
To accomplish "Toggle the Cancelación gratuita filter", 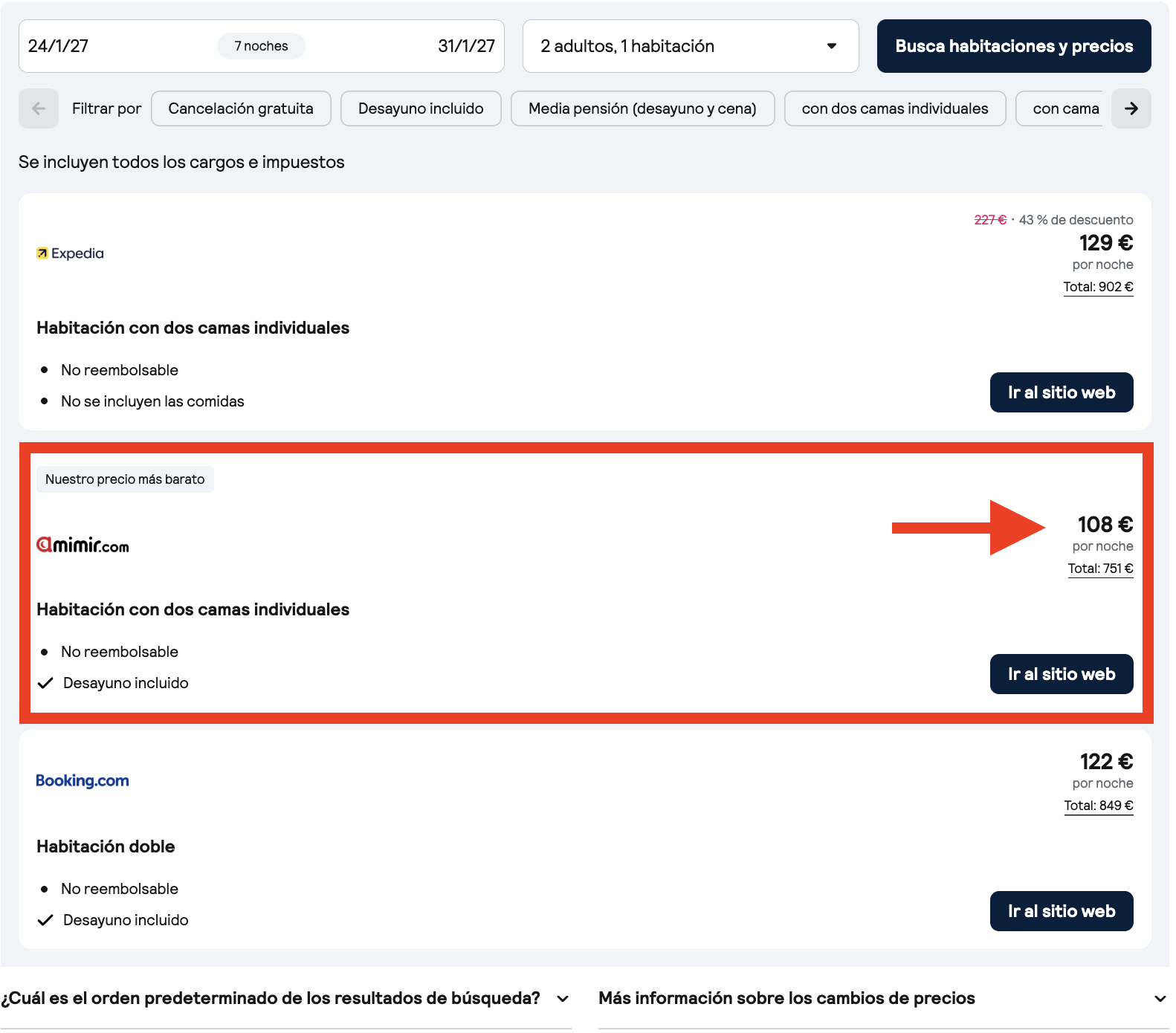I will (x=241, y=109).
